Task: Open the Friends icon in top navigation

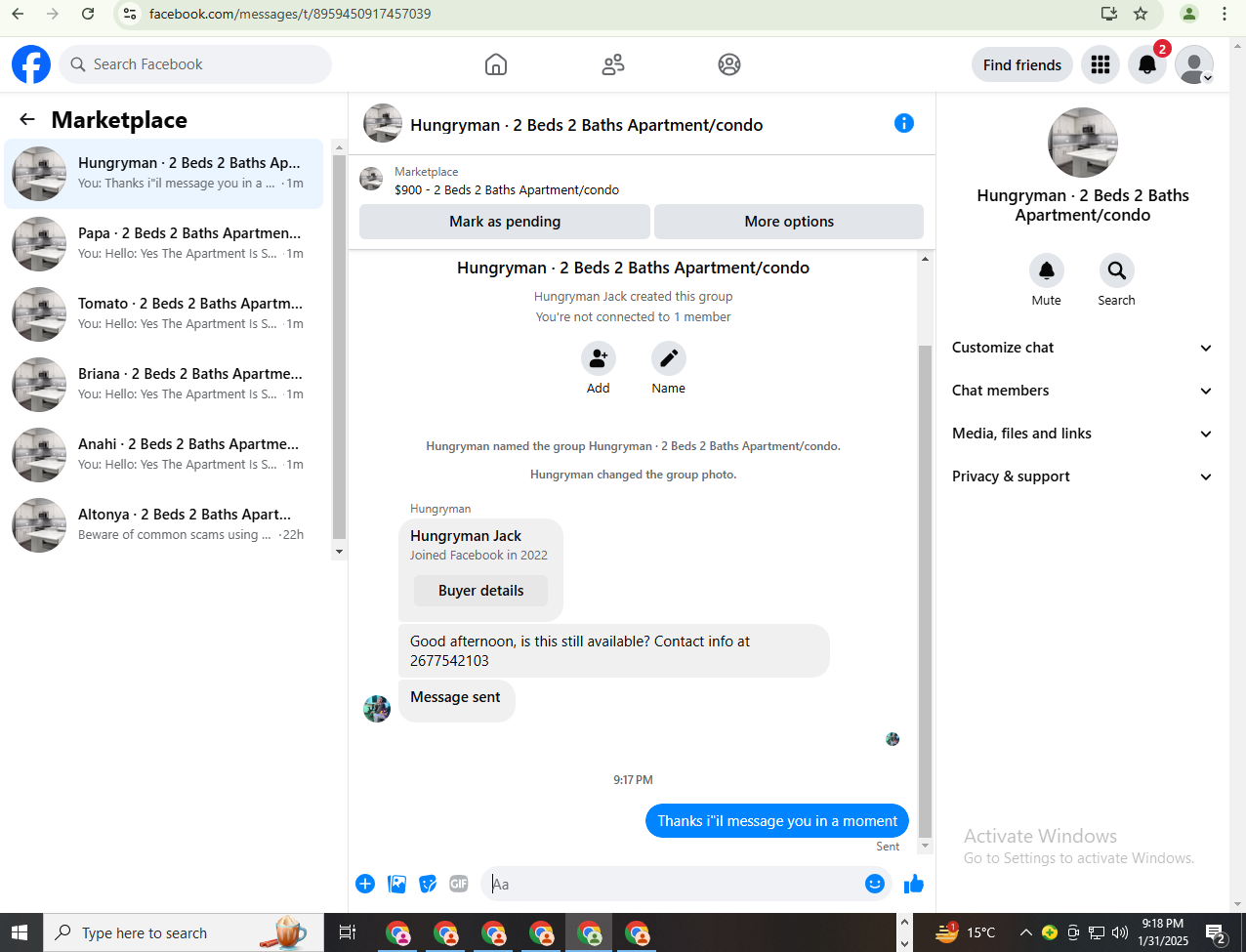Action: (613, 64)
